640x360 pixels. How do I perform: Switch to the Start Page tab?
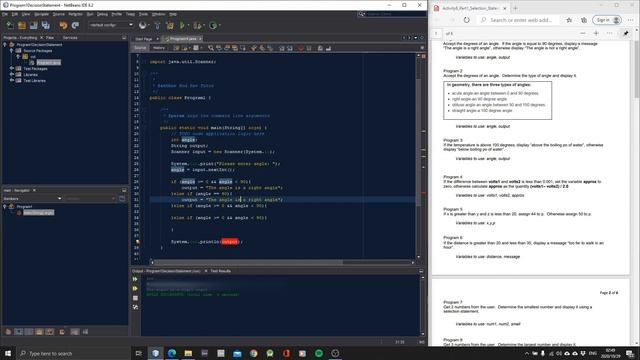tap(144, 39)
